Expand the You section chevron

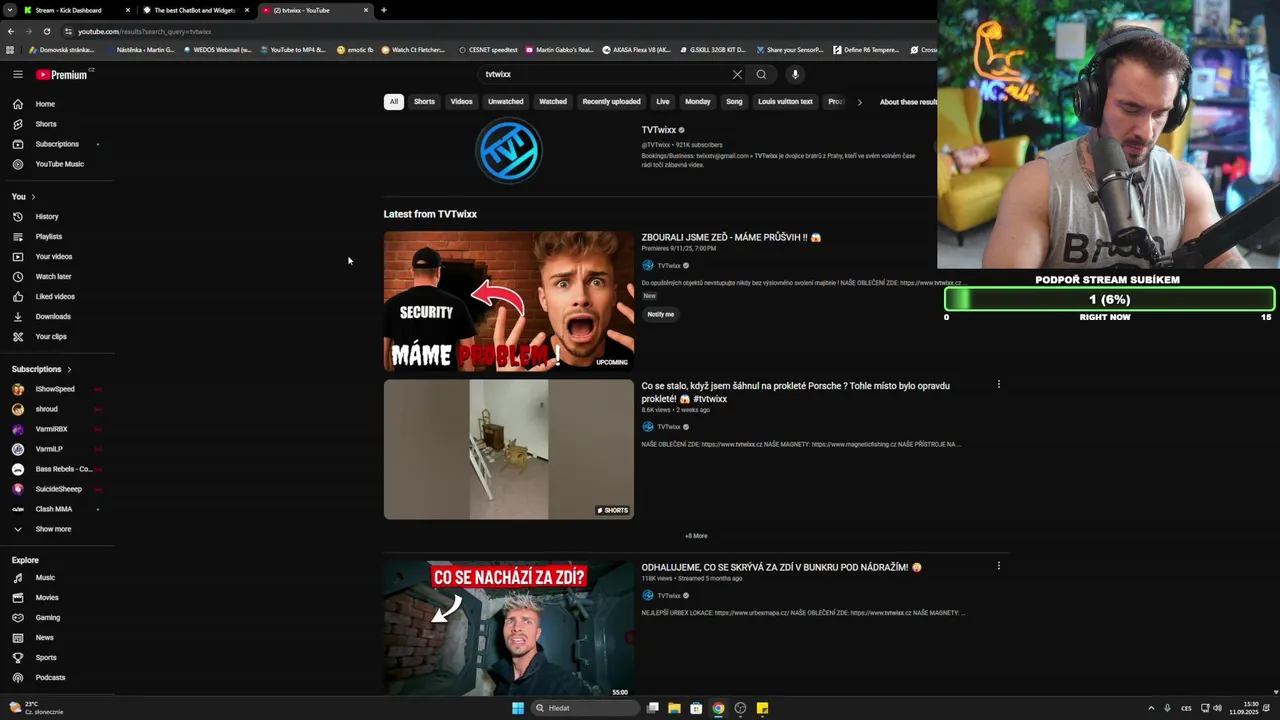tap(33, 197)
